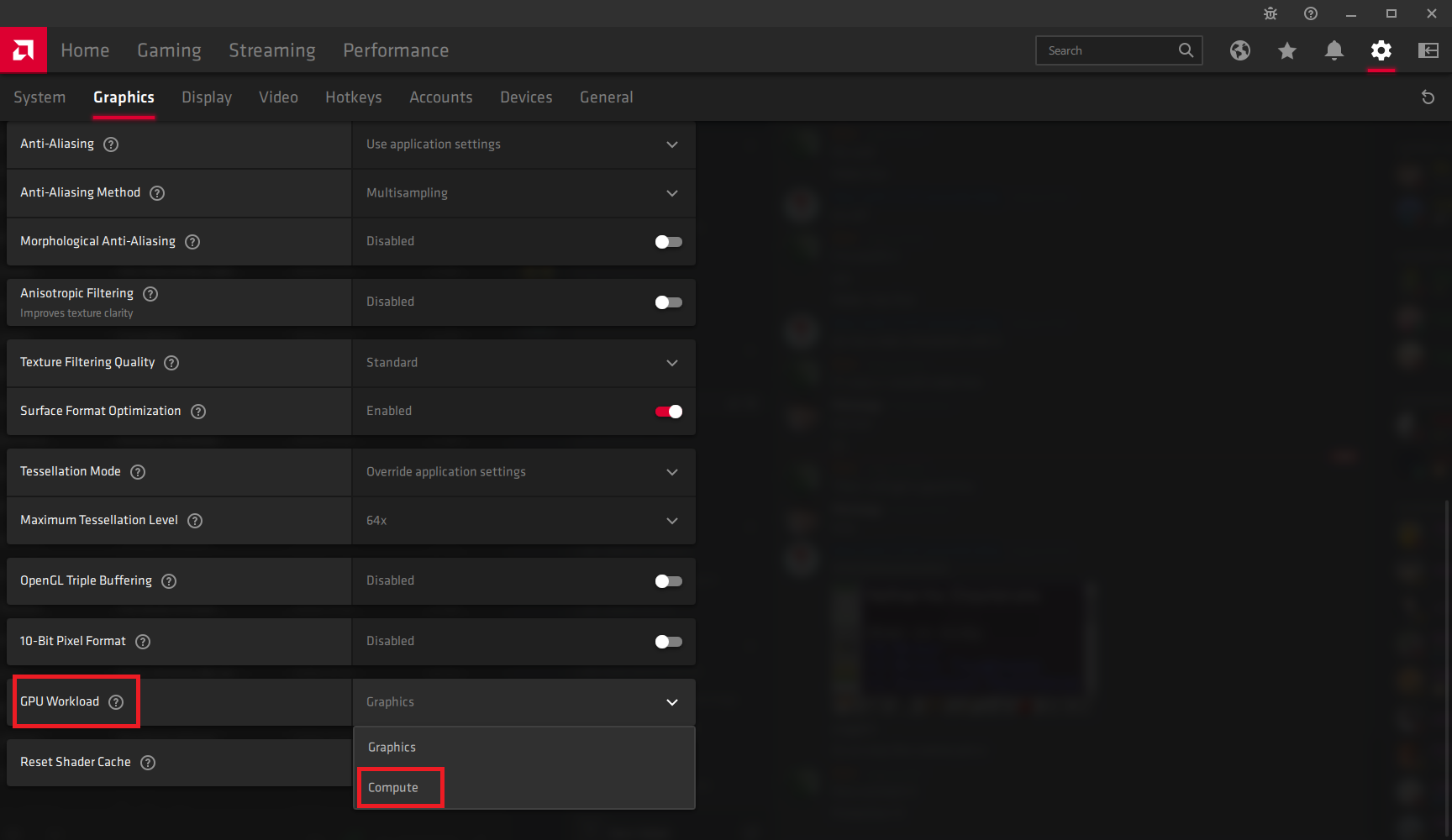This screenshot has height=840, width=1452.
Task: Go to the Home tab
Action: [85, 50]
